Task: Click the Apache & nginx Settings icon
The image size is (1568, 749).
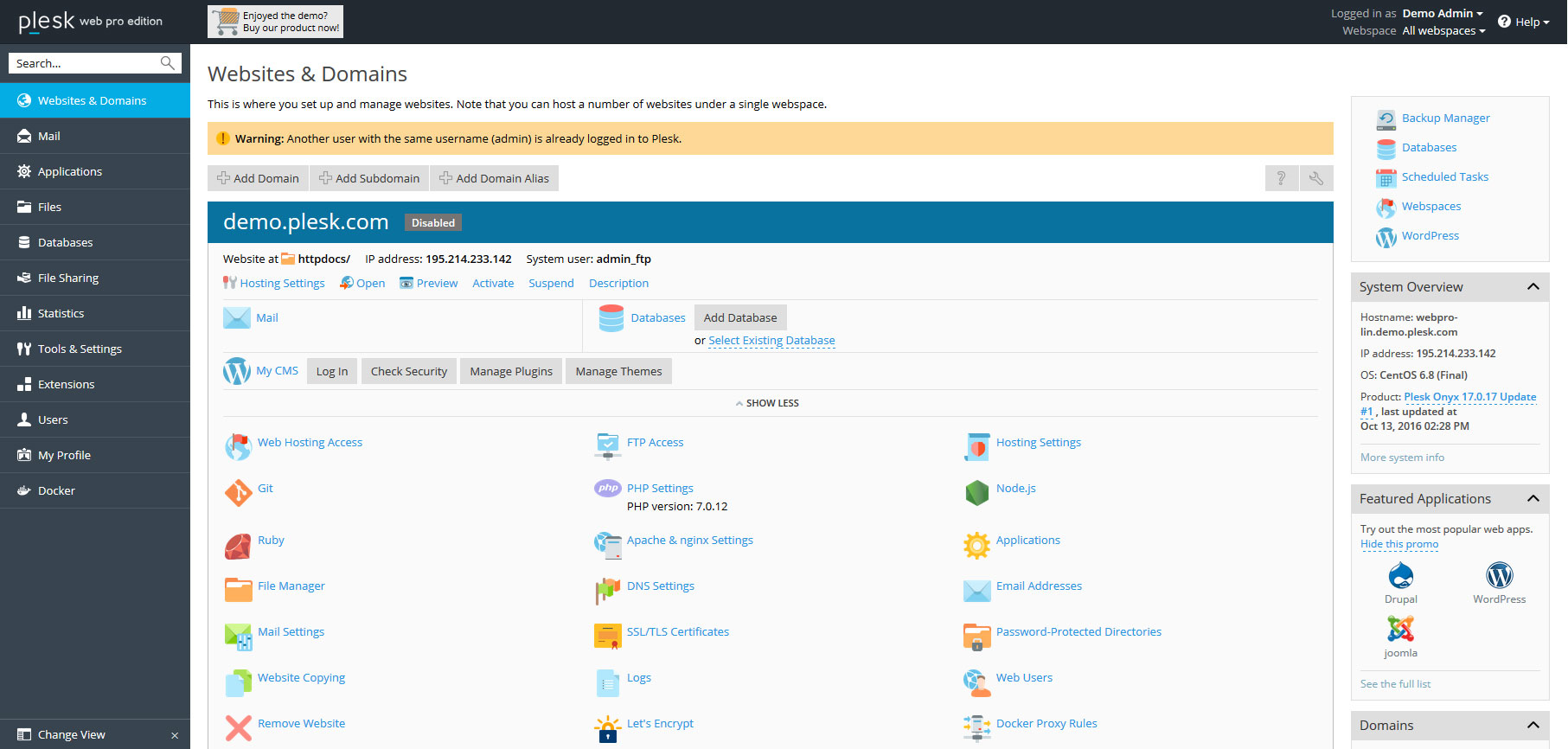Action: (608, 546)
